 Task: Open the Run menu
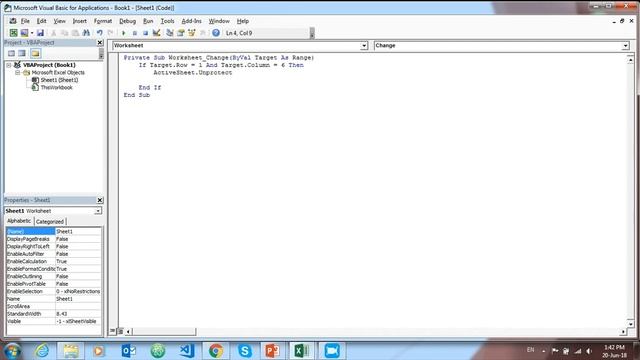(148, 21)
